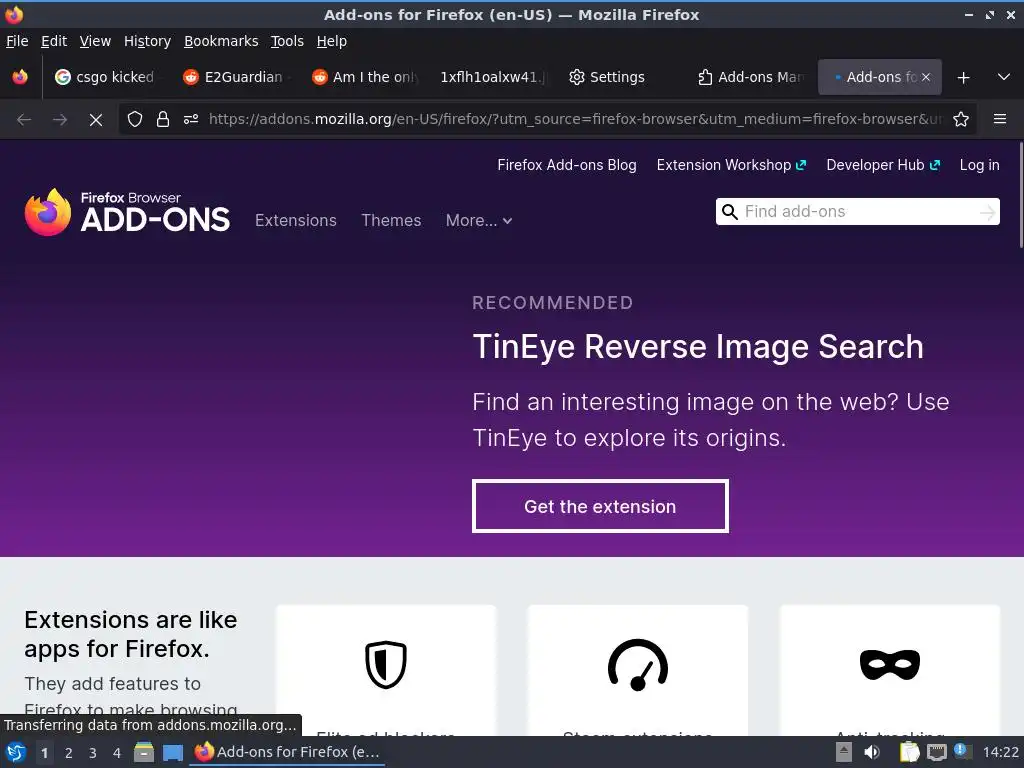
Task: Click the Add-ons for Firefox taskbar entry
Action: coord(287,752)
